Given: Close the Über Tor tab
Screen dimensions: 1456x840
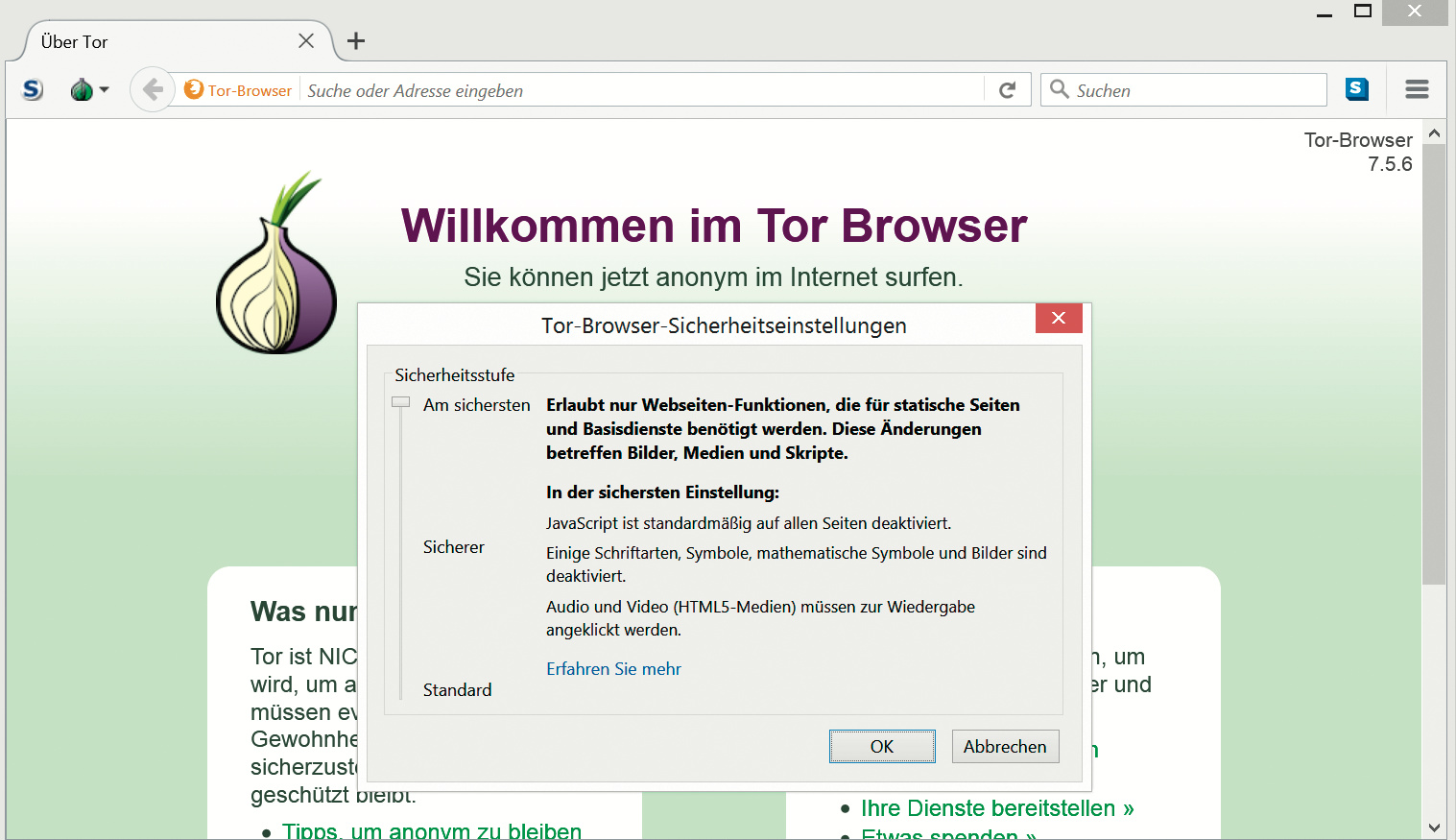Looking at the screenshot, I should click(306, 41).
